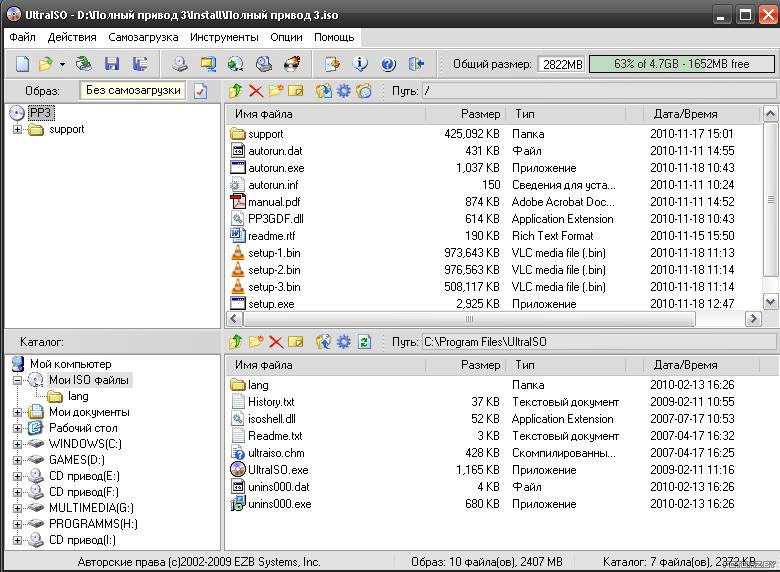Expand the WINDOWS(C:) drive node
Screen dimensions: 780x572
pos(17,444)
